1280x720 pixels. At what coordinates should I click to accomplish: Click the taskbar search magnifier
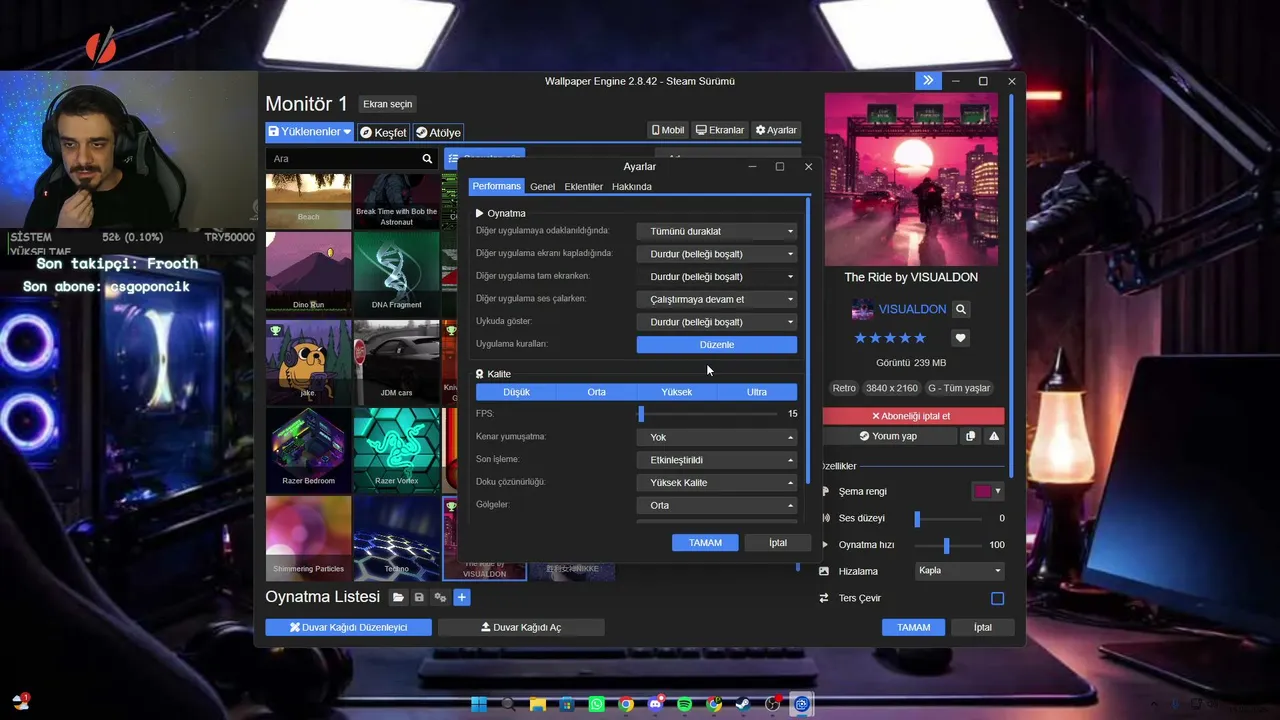pos(508,704)
